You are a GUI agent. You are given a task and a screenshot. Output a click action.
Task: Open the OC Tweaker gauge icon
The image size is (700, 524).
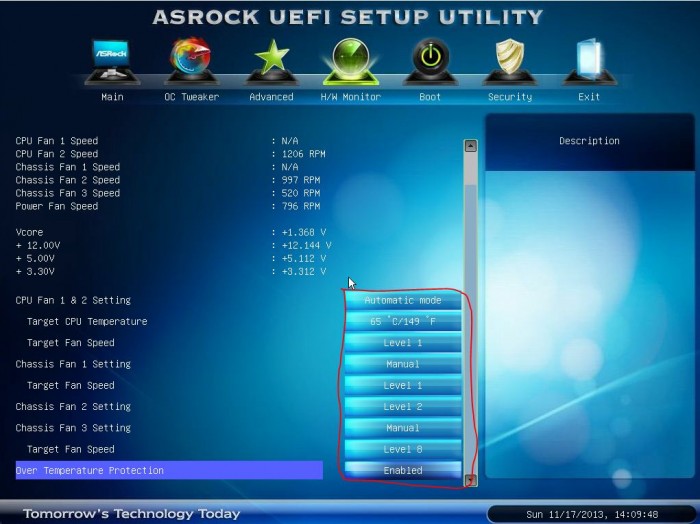pyautogui.click(x=192, y=62)
